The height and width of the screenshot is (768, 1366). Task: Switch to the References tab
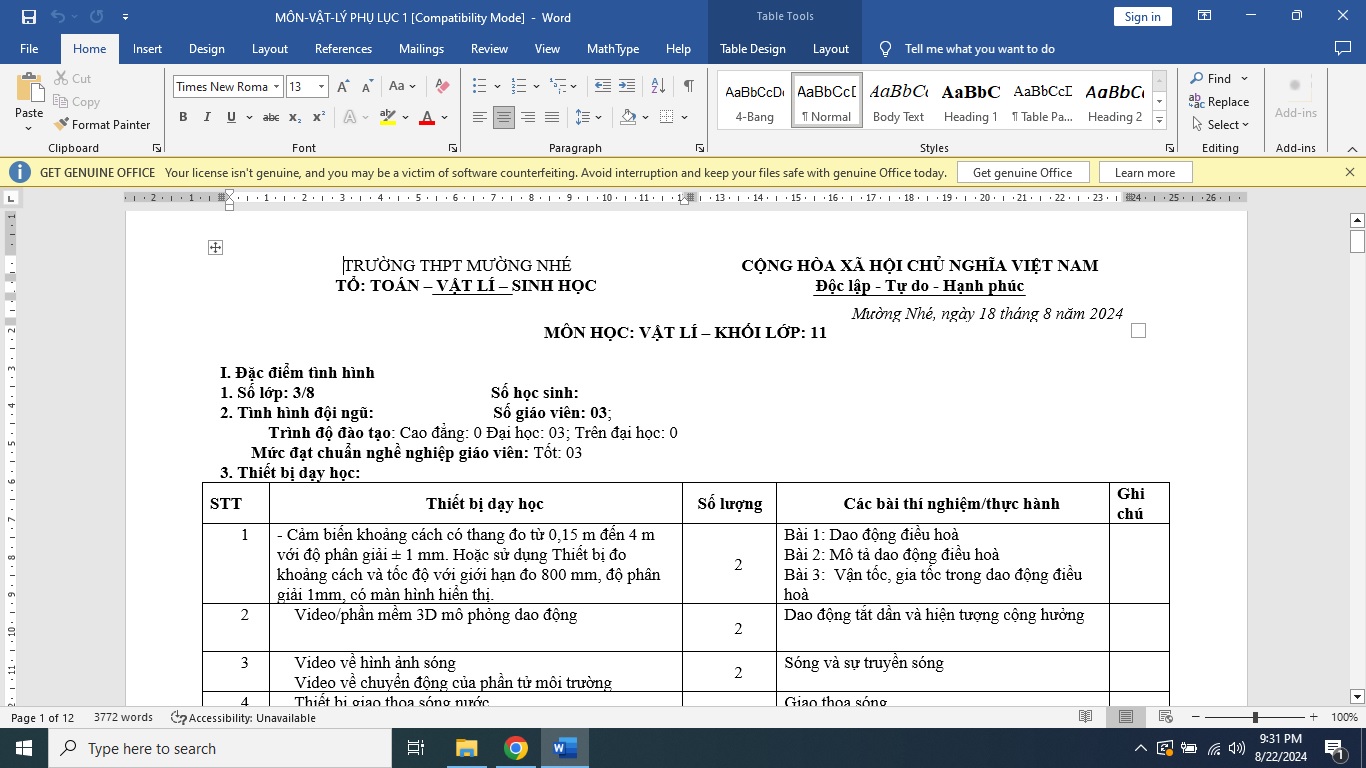tap(343, 48)
